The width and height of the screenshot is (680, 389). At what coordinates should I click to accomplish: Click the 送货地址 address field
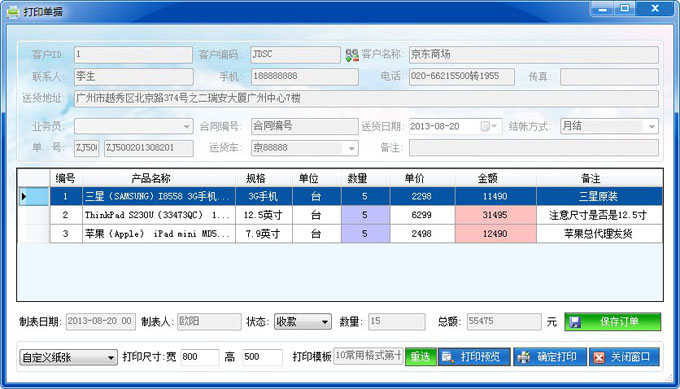(366, 98)
